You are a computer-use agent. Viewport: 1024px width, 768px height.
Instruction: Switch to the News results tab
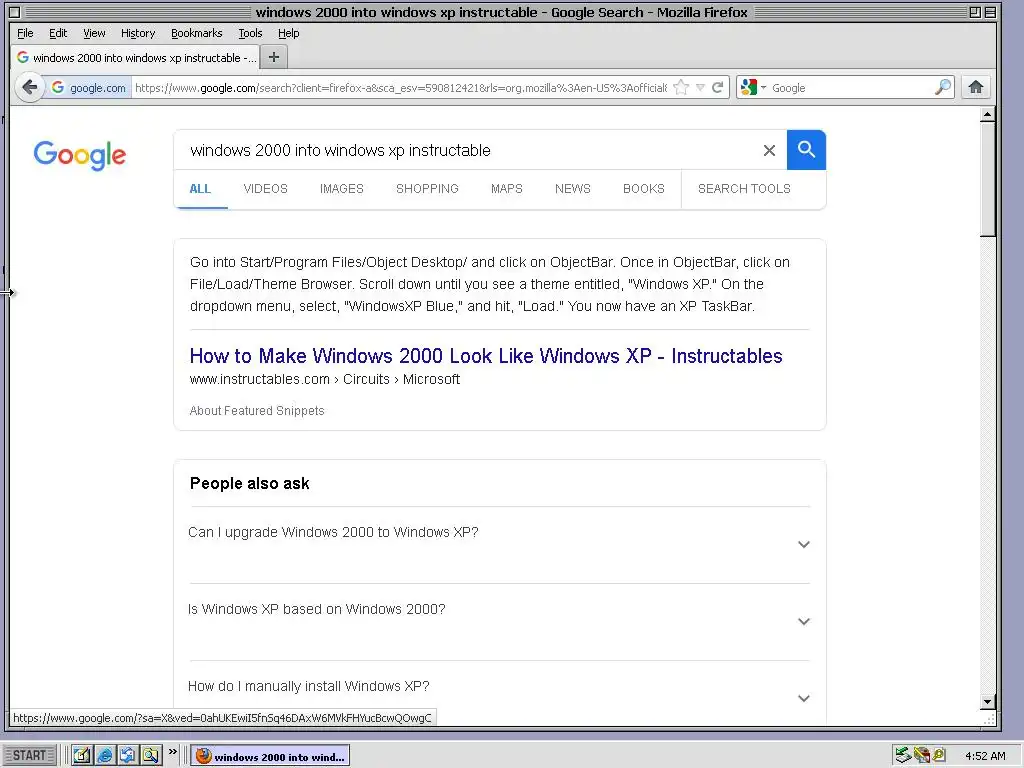pos(573,189)
